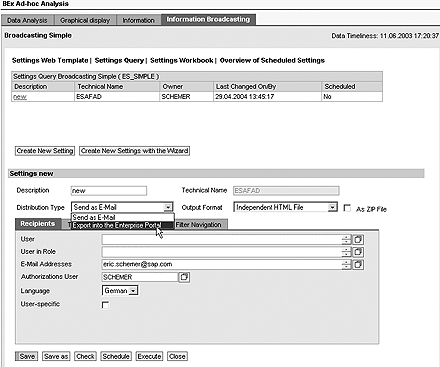Switch to the Graphical display tab
This screenshot has height=367, width=440.
pos(85,20)
